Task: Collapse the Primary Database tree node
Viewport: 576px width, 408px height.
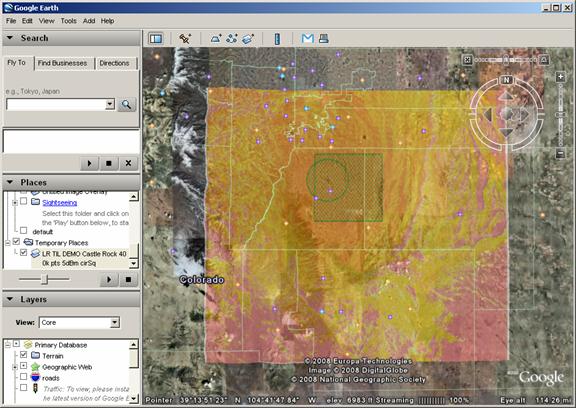Action: [x=8, y=345]
